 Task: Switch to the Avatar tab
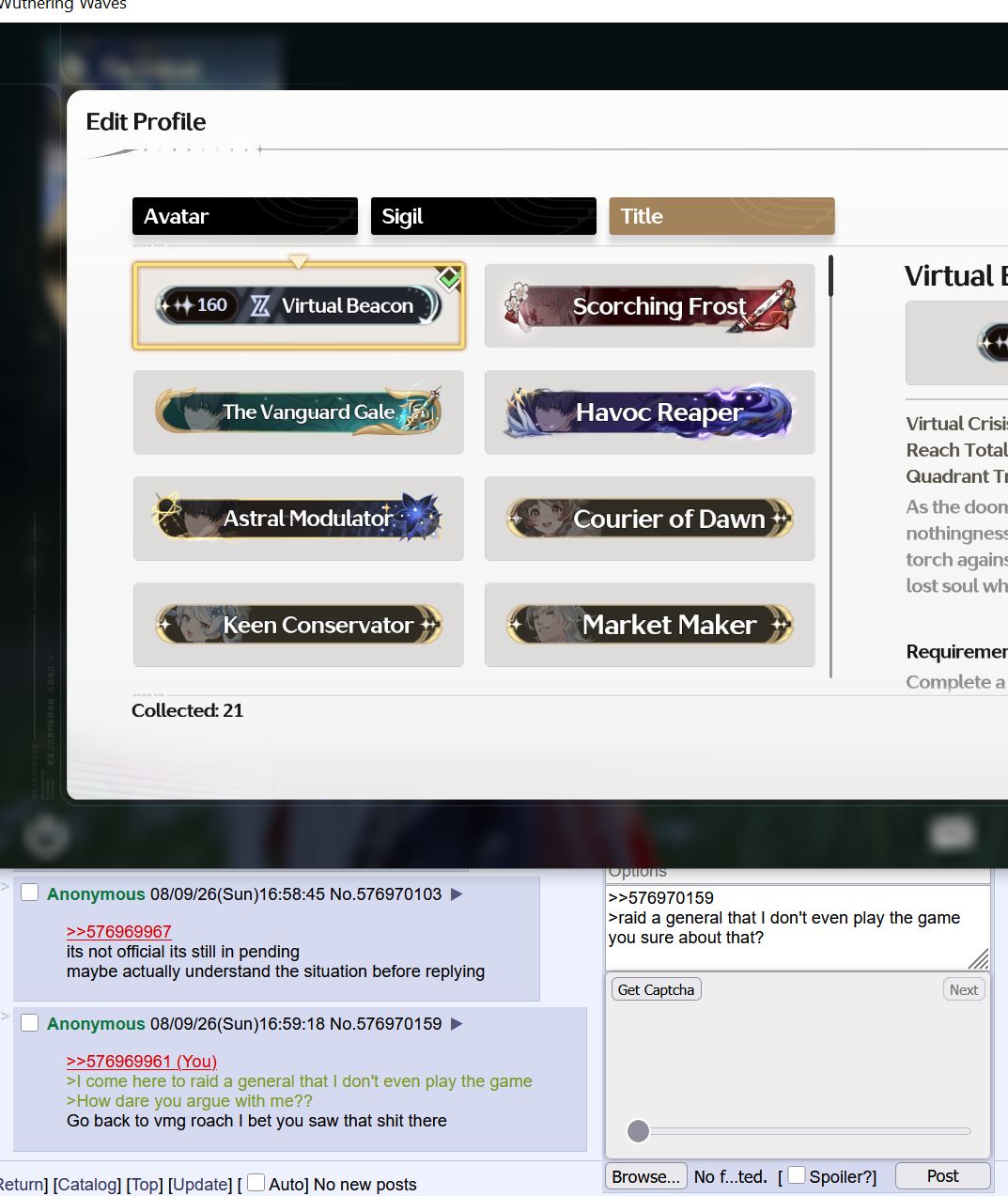point(244,216)
